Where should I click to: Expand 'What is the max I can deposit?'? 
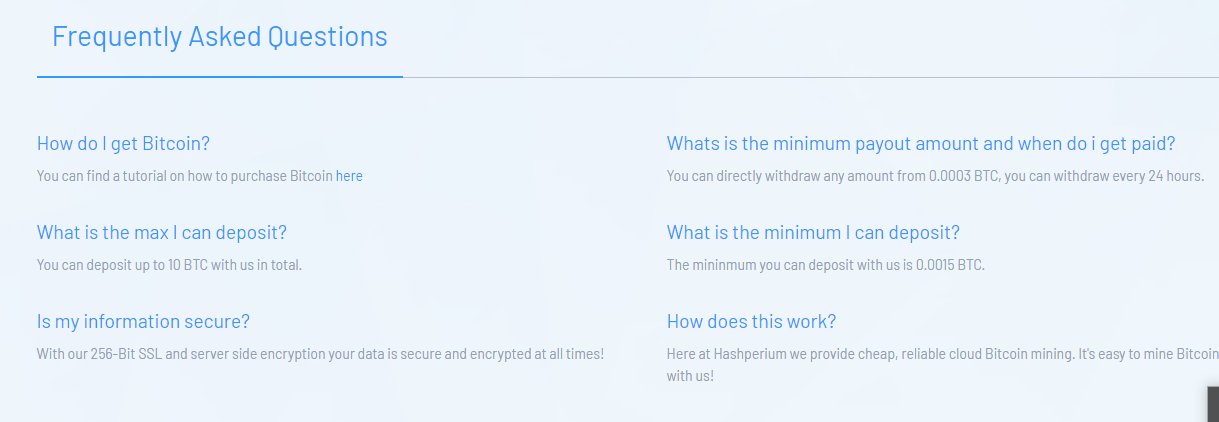point(162,232)
